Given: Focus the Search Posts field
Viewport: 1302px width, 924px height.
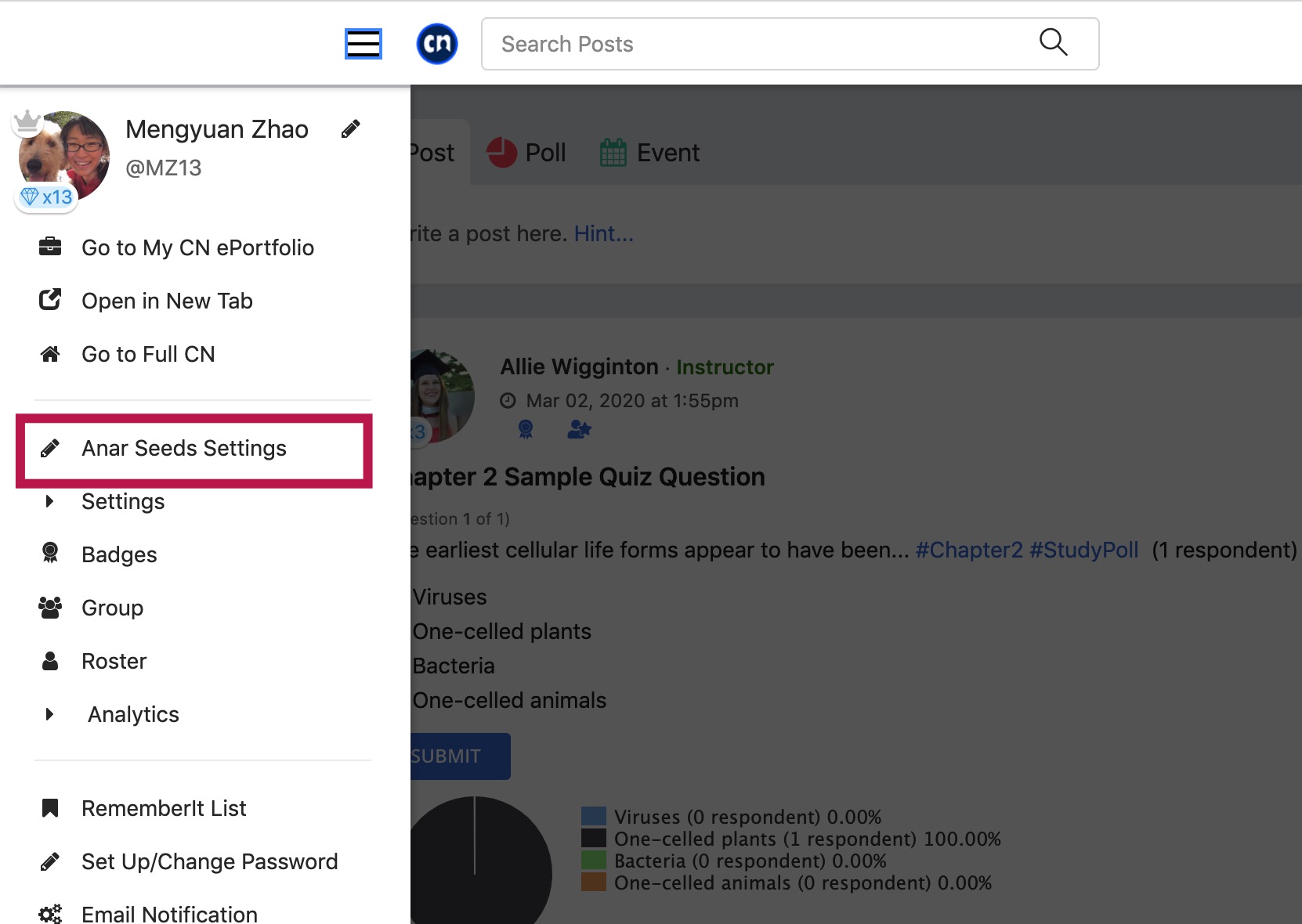Looking at the screenshot, I should [790, 44].
